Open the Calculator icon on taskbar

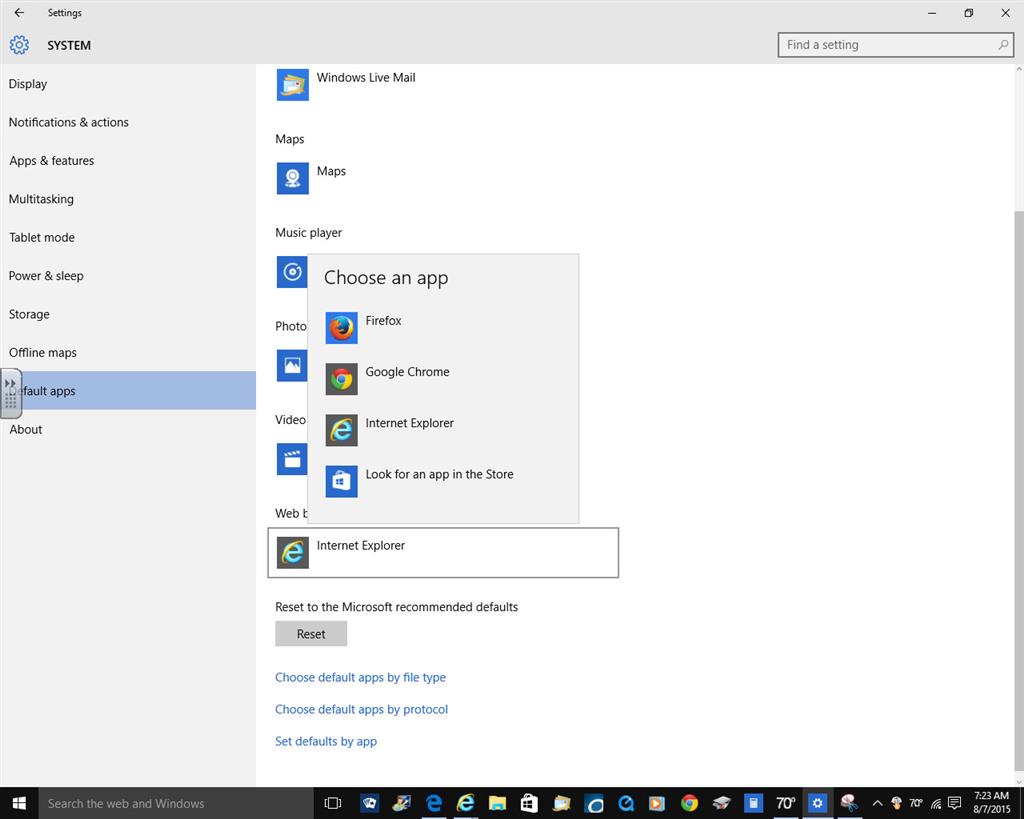coord(753,803)
